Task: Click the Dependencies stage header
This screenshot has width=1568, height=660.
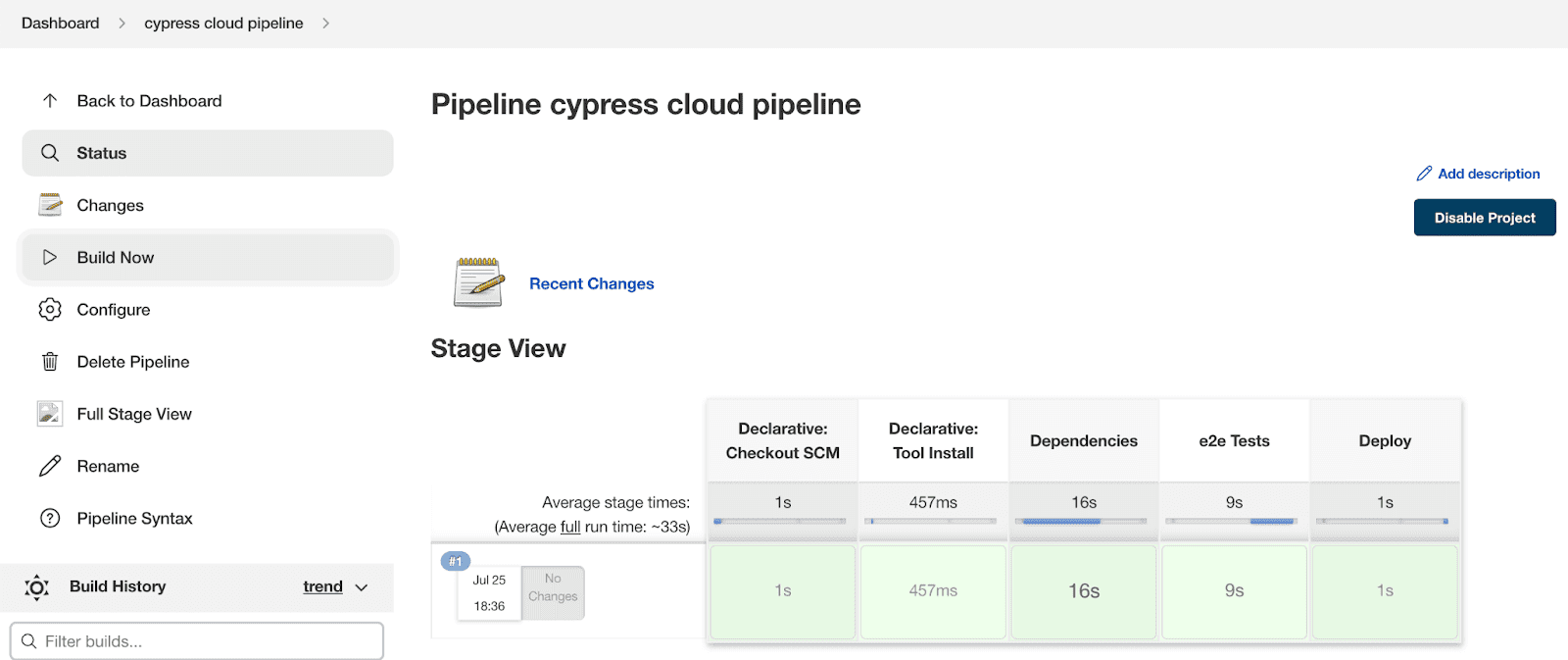Action: [x=1084, y=440]
